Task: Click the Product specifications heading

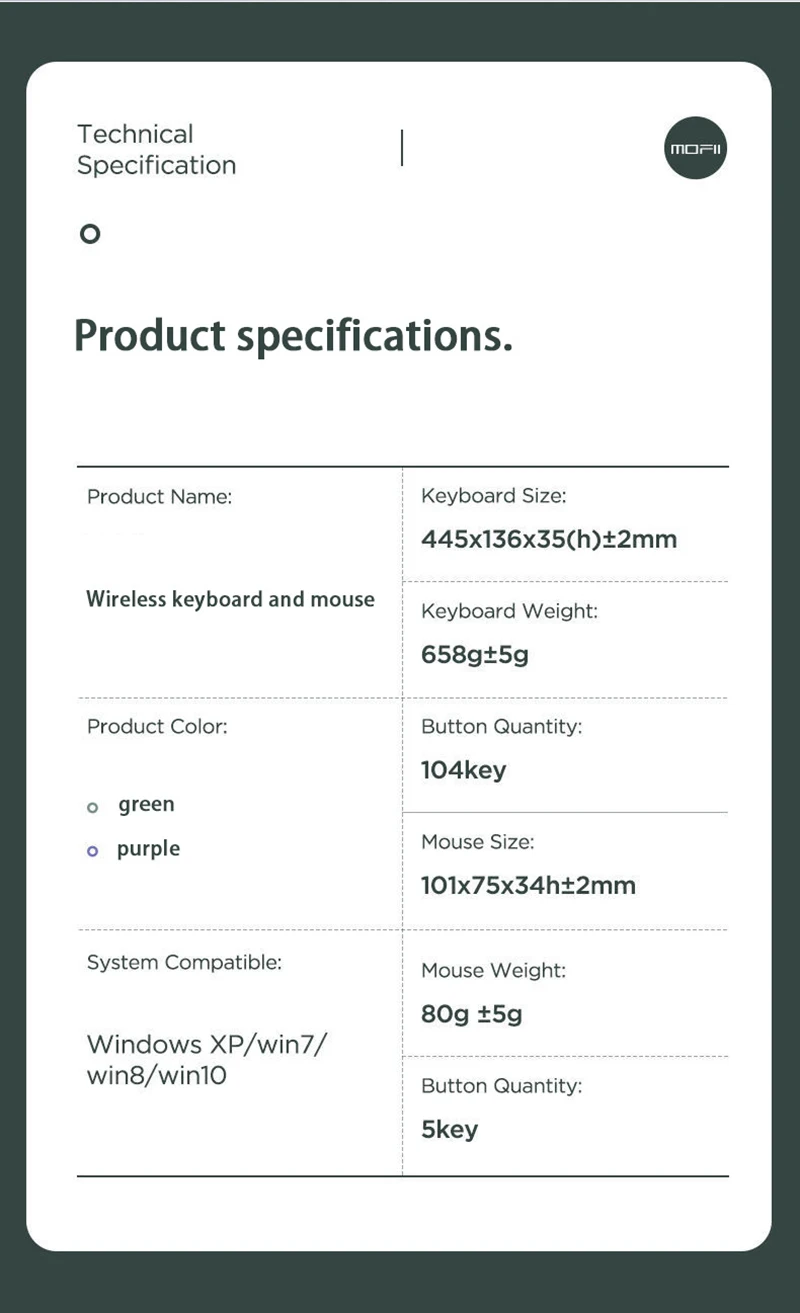Action: point(293,335)
